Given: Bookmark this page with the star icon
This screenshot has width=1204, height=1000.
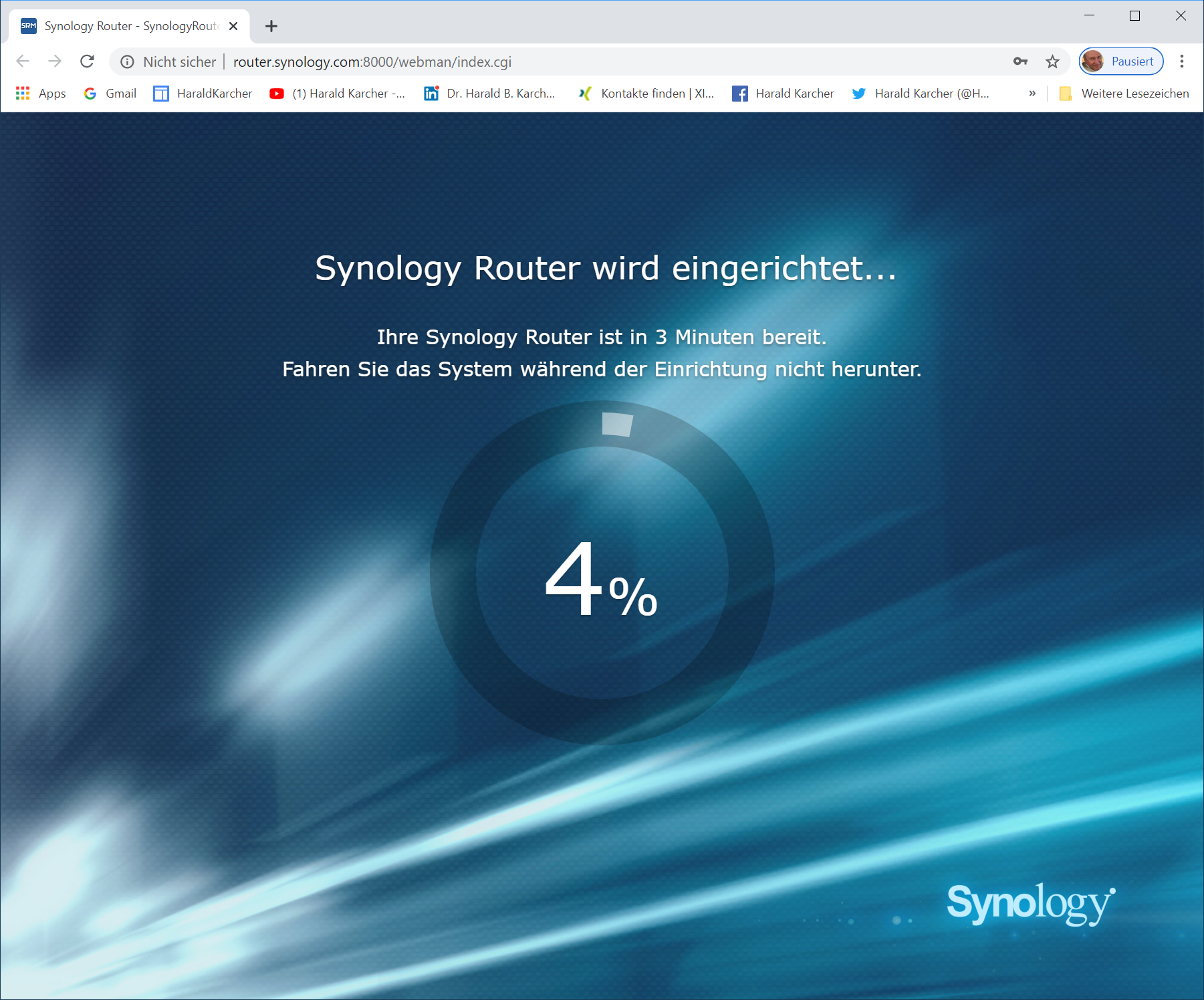Looking at the screenshot, I should 1052,61.
